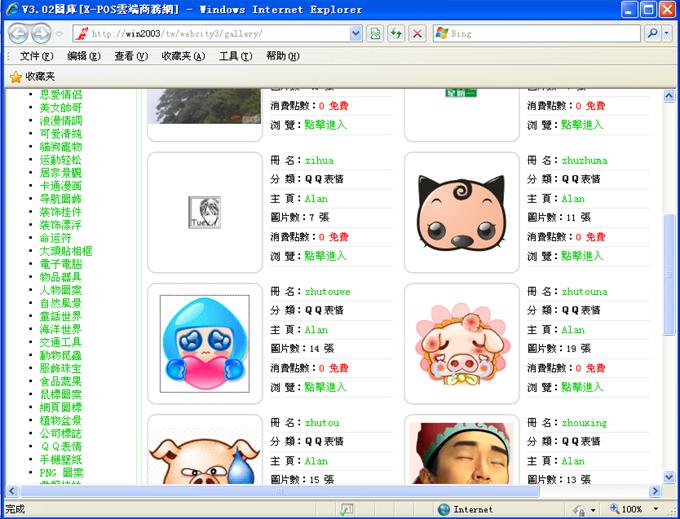Click the Stop loading icon
Screen dimensions: 680x519
tap(417, 33)
